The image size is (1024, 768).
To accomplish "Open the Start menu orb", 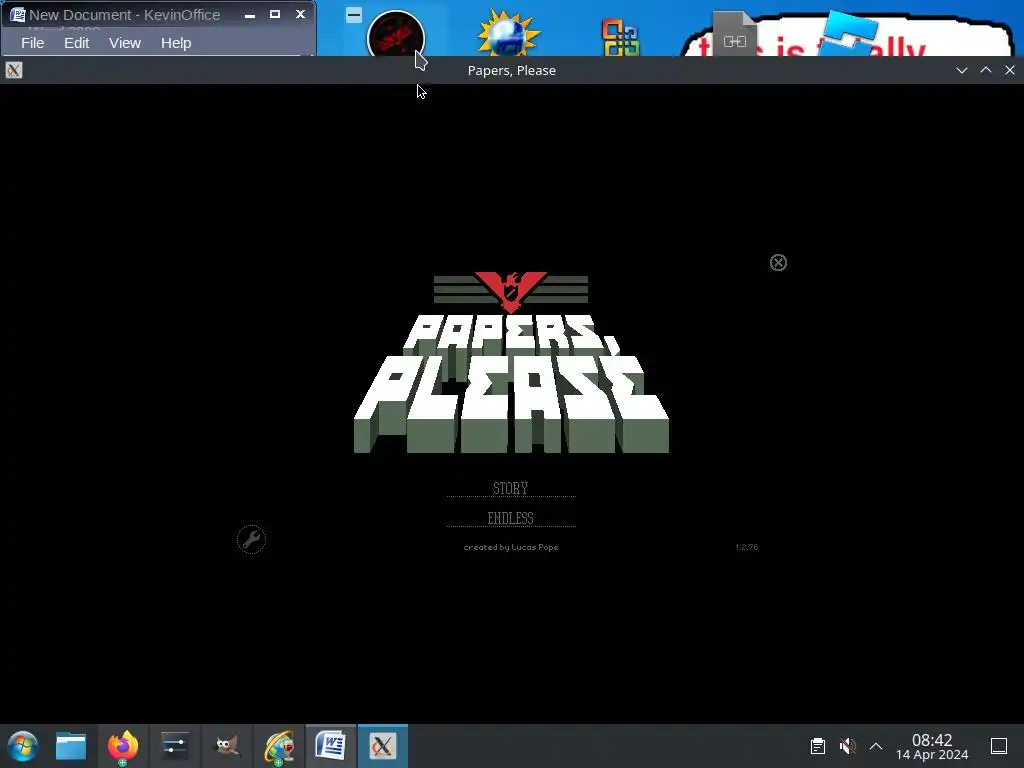I will (x=23, y=746).
